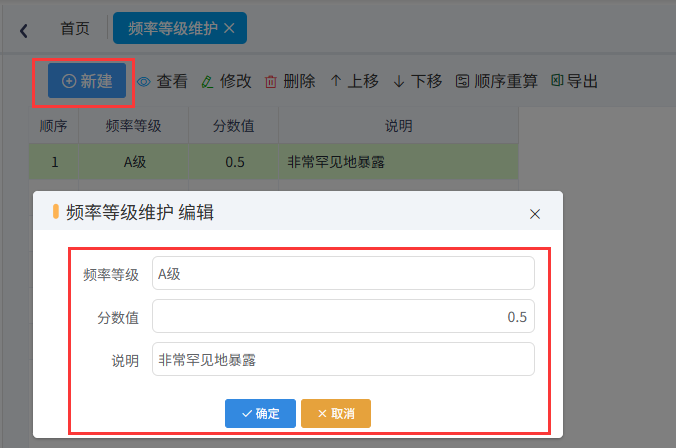This screenshot has height=448, width=676.
Task: Close the 频率等级维护 编辑 dialog
Action: coord(535,214)
